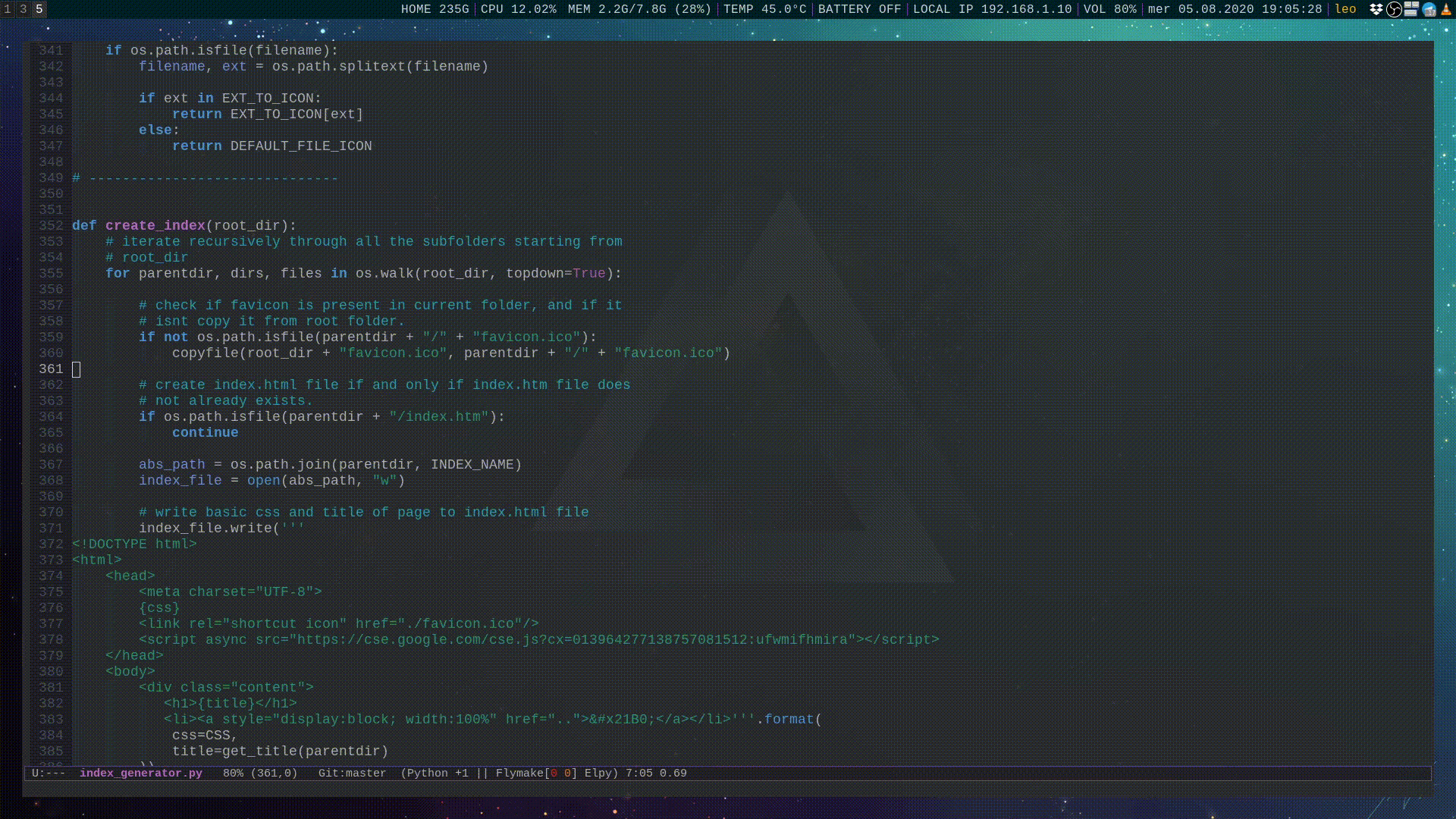
Task: Click "os.path.splitext(filename)" on line 342
Action: (x=381, y=67)
